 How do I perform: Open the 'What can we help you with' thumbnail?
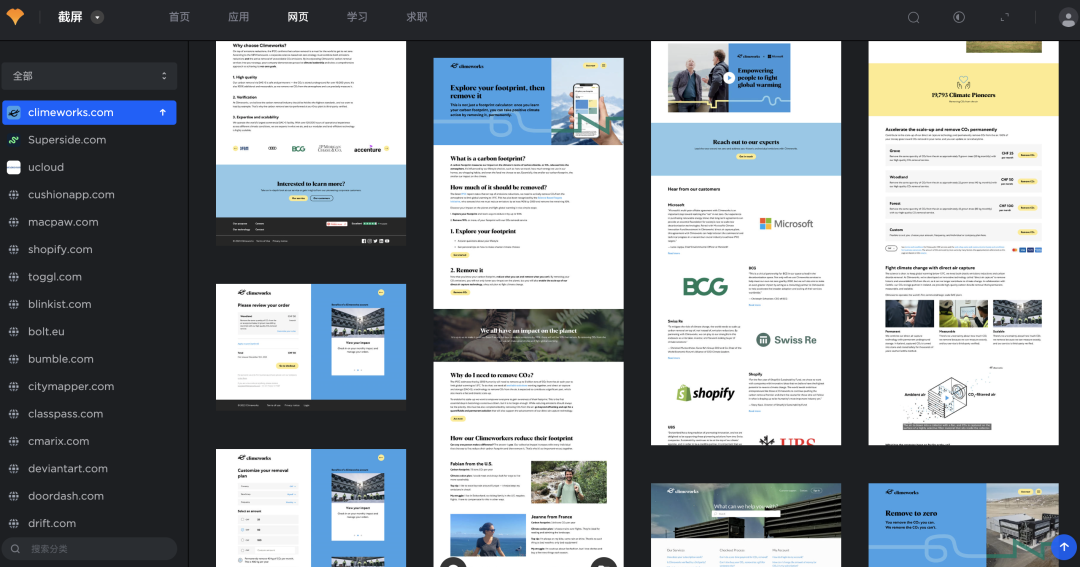(x=746, y=525)
